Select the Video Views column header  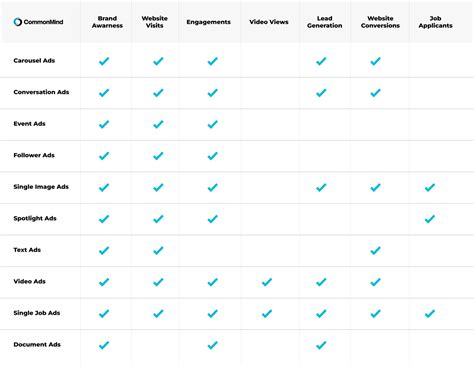(269, 22)
